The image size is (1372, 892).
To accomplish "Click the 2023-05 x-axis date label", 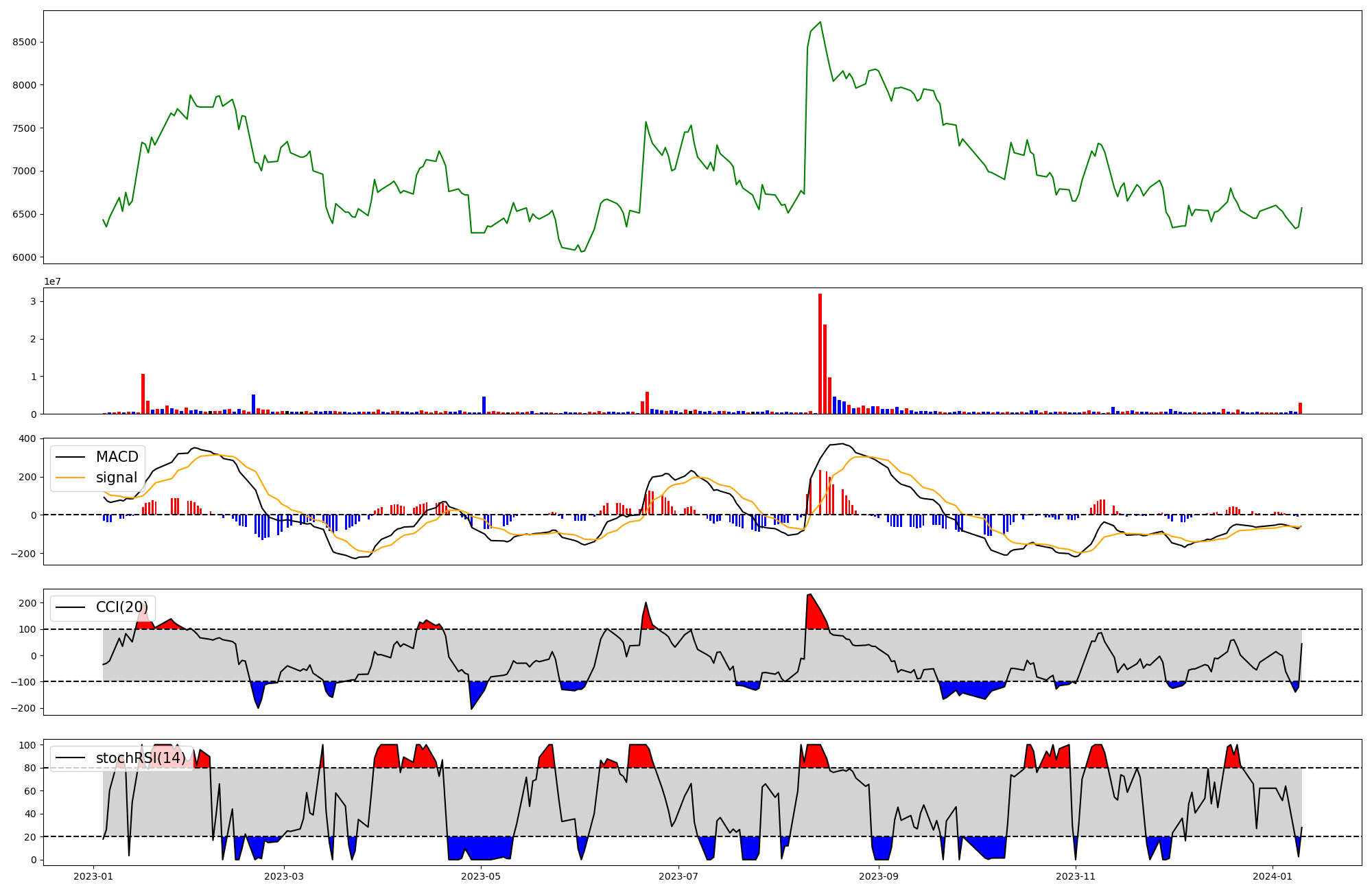I will click(481, 876).
